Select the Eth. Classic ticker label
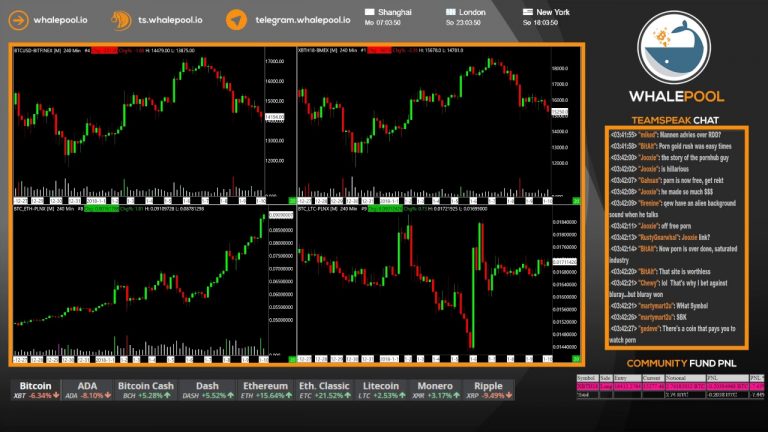The width and height of the screenshot is (768, 432). (324, 386)
